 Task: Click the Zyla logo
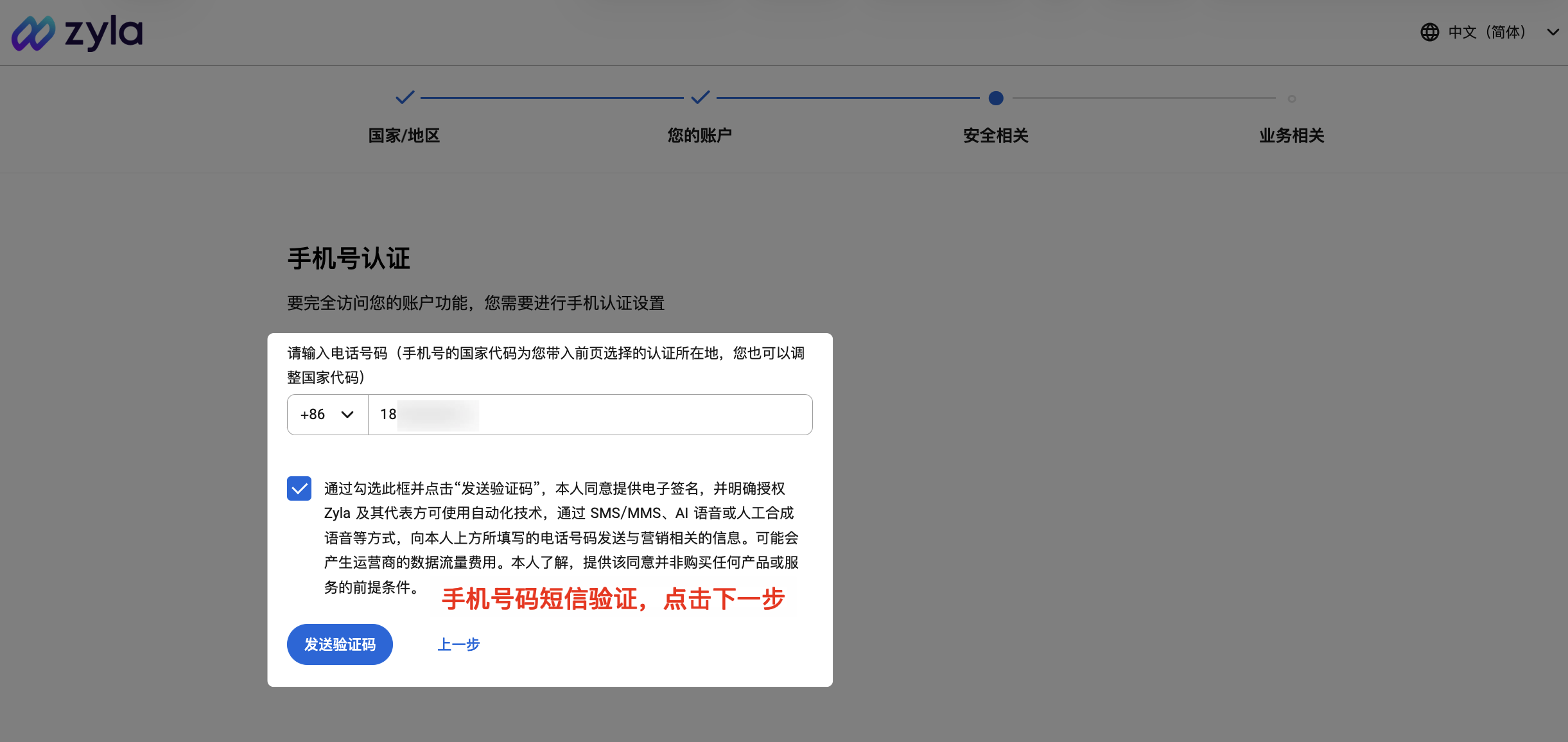click(x=78, y=31)
